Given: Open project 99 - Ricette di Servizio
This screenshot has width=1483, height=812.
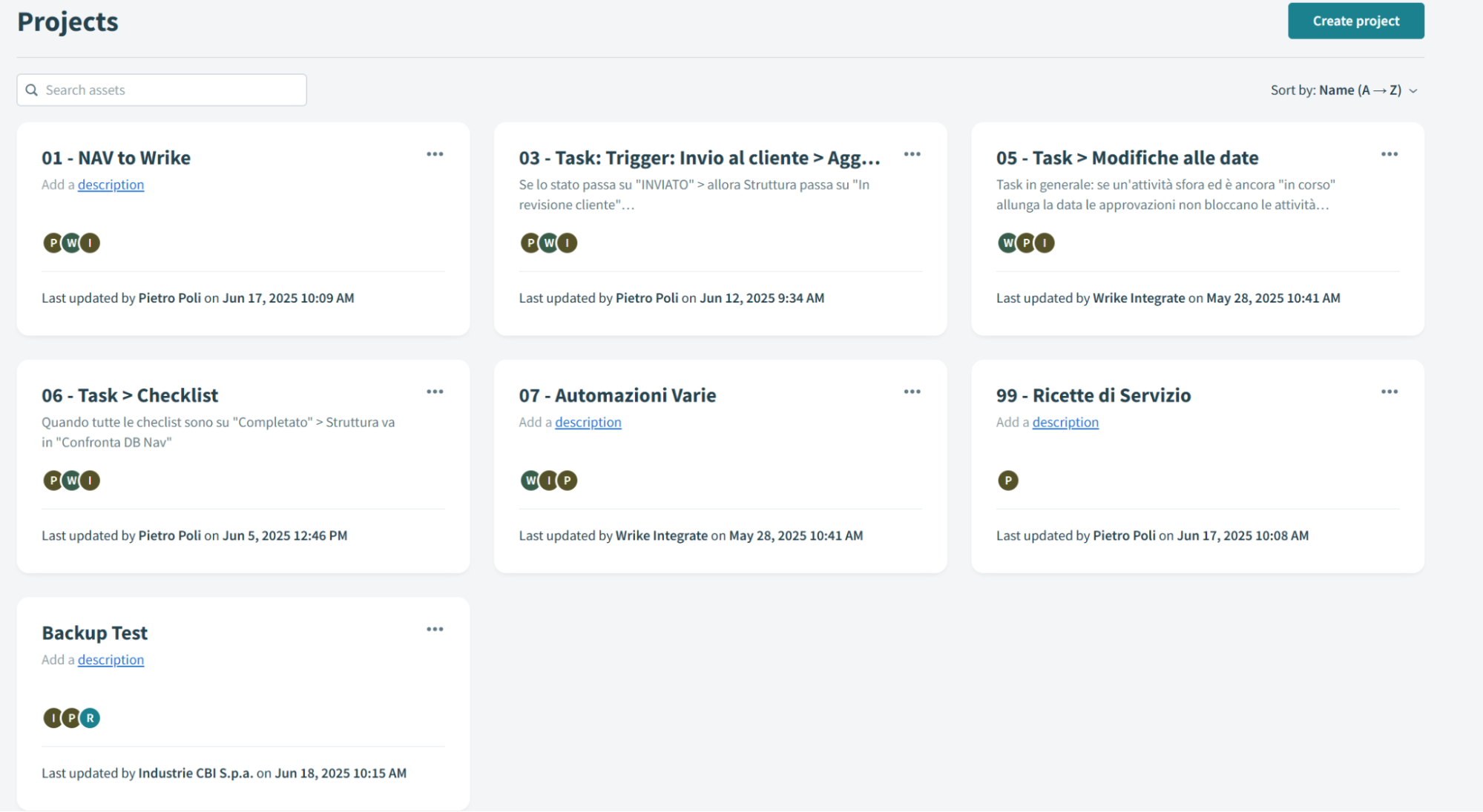Looking at the screenshot, I should tap(1094, 395).
